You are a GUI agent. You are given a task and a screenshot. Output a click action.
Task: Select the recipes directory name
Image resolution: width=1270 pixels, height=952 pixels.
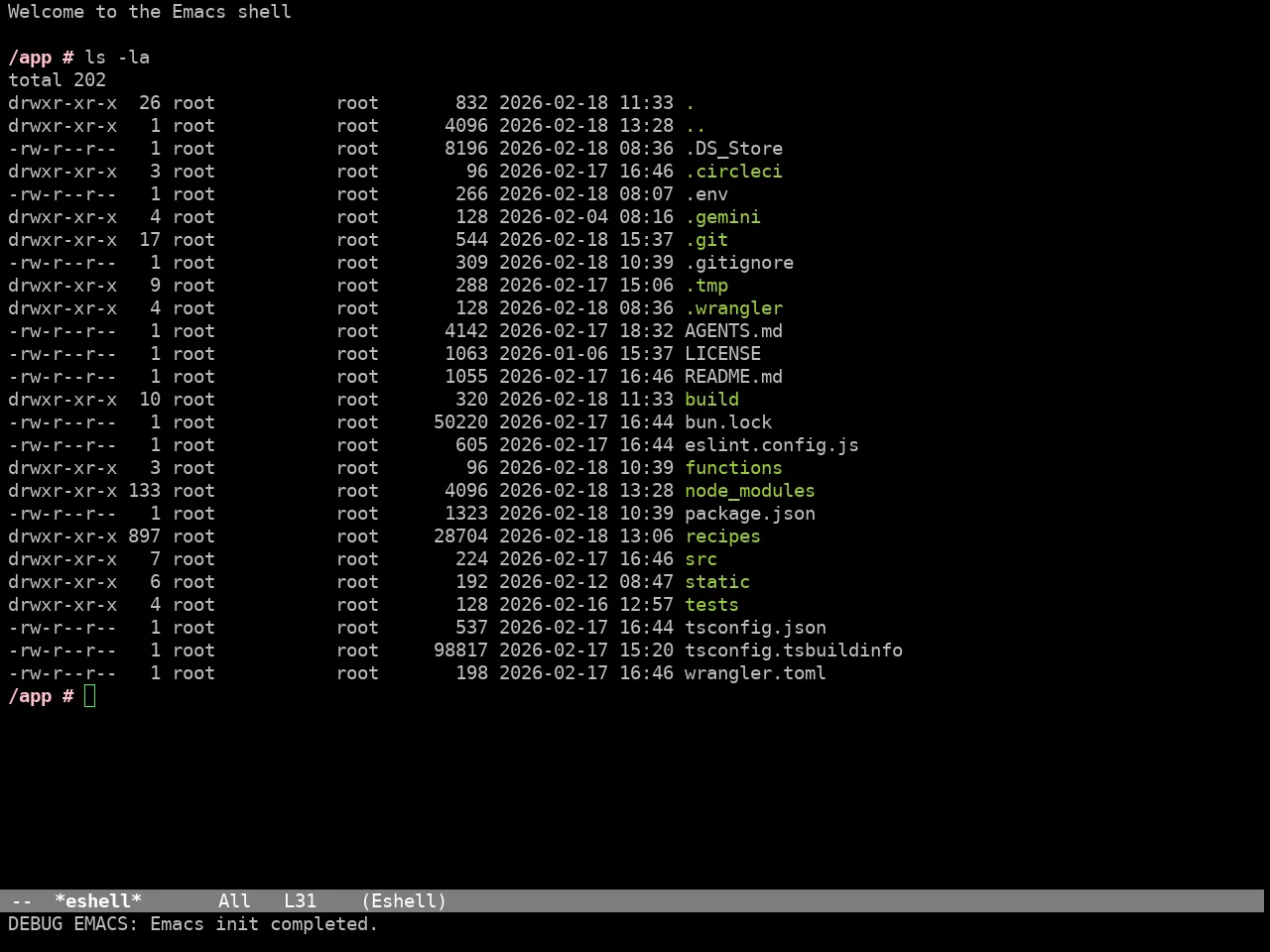(722, 536)
